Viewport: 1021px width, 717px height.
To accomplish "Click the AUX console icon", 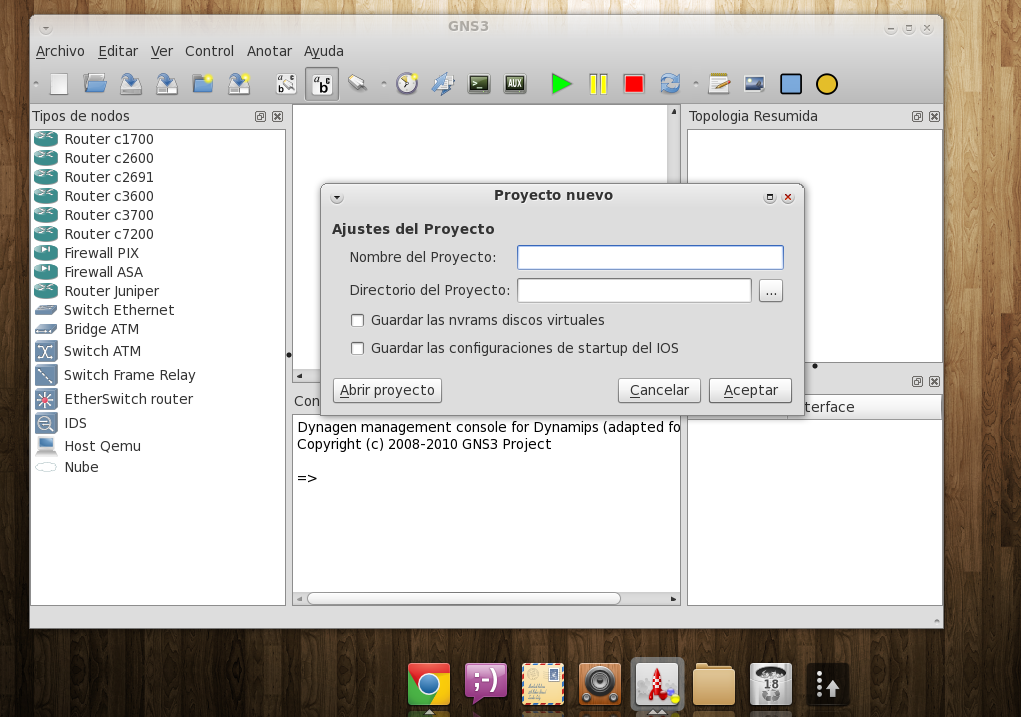I will pos(515,84).
